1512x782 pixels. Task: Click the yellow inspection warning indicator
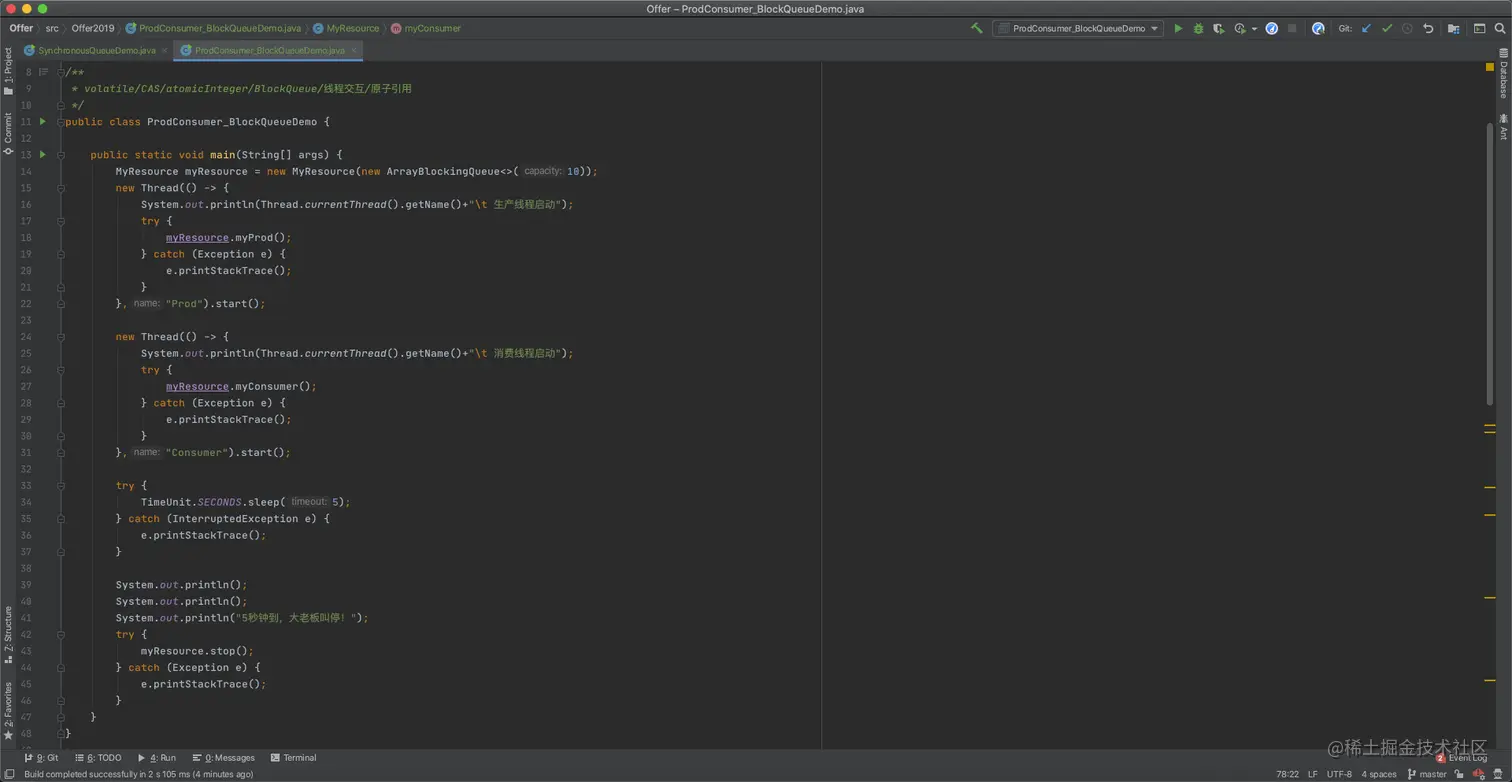tap(1489, 67)
